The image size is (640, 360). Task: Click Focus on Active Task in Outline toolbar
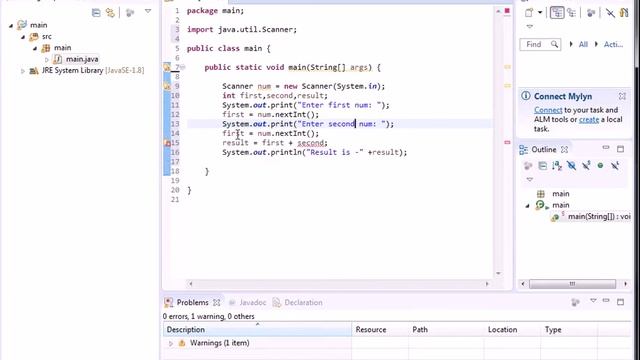[528, 166]
